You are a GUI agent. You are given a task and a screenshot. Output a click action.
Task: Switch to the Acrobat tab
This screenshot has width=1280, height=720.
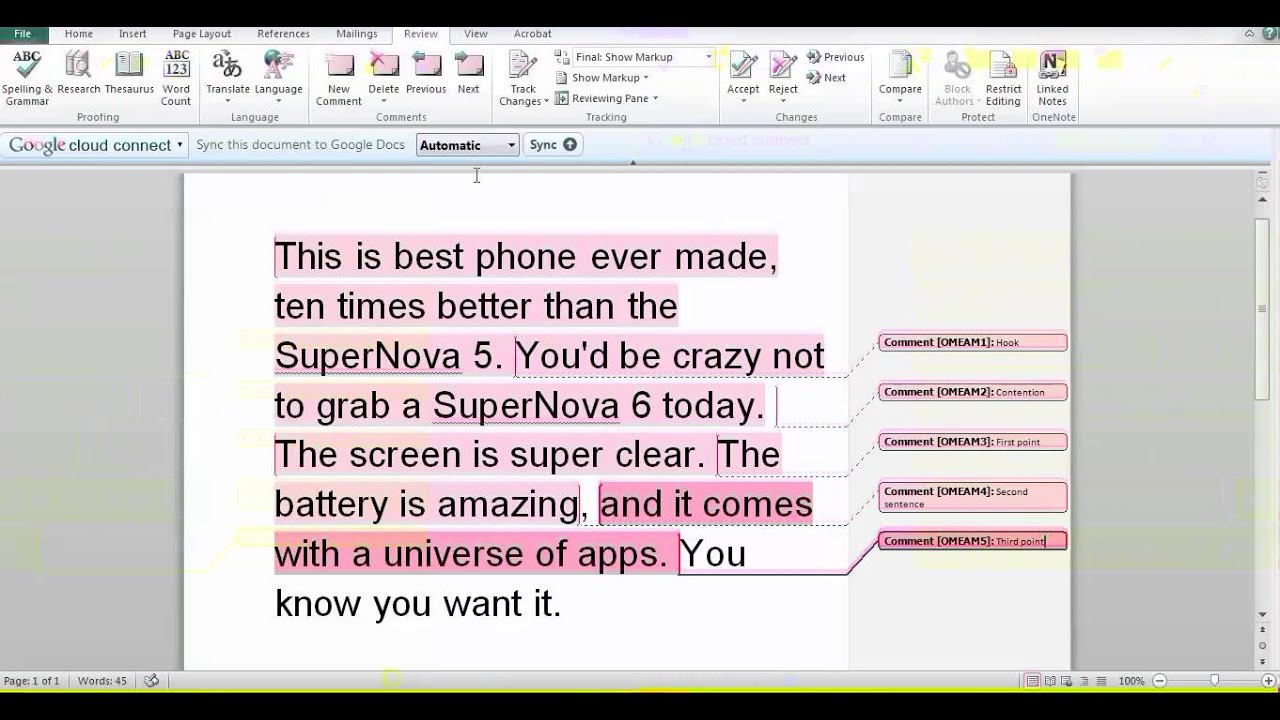click(x=532, y=34)
